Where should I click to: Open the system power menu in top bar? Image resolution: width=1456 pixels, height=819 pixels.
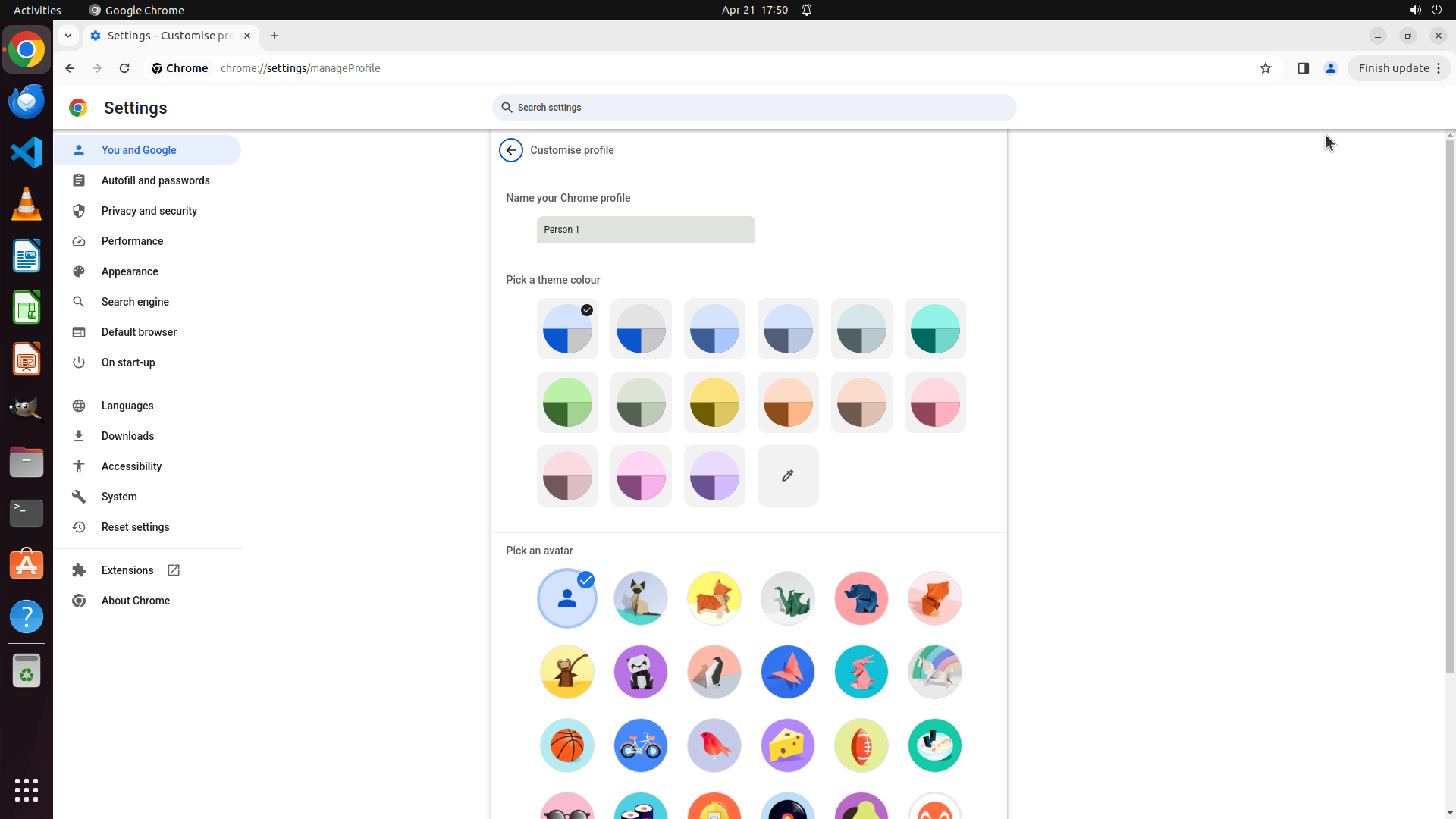tap(1436, 10)
